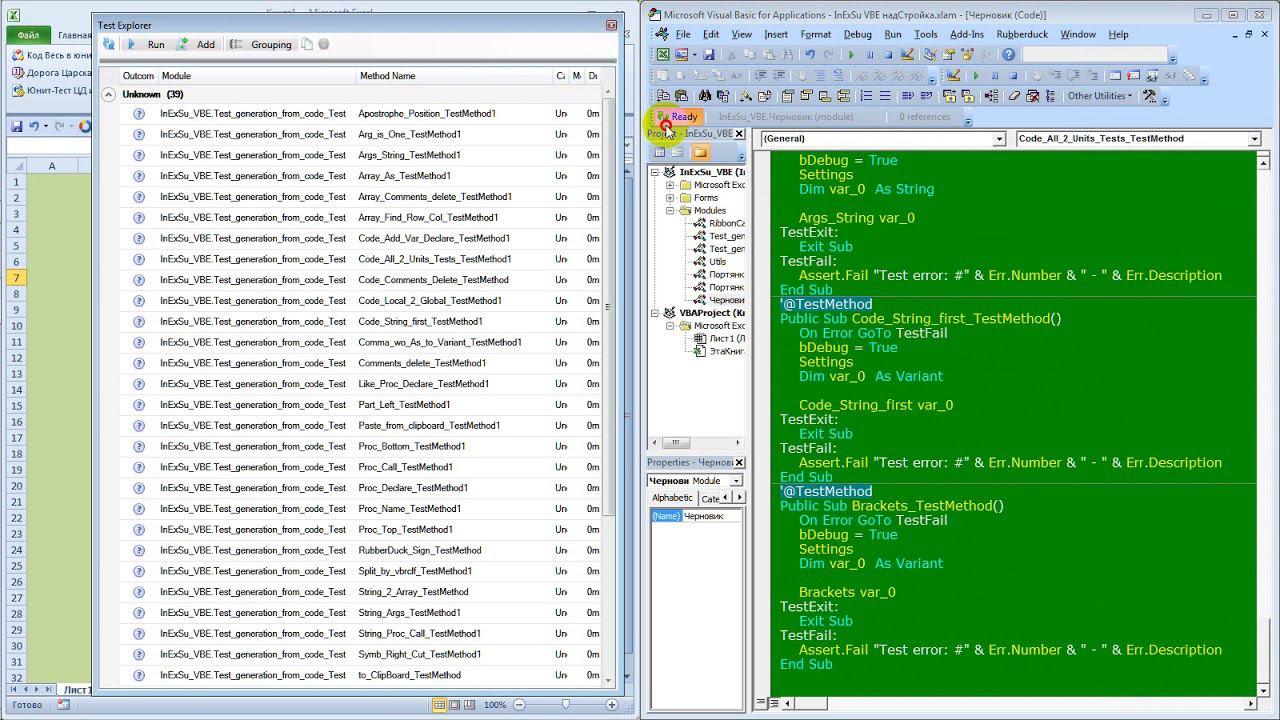Select the Utils module in project tree
1280x720 pixels.
(717, 262)
